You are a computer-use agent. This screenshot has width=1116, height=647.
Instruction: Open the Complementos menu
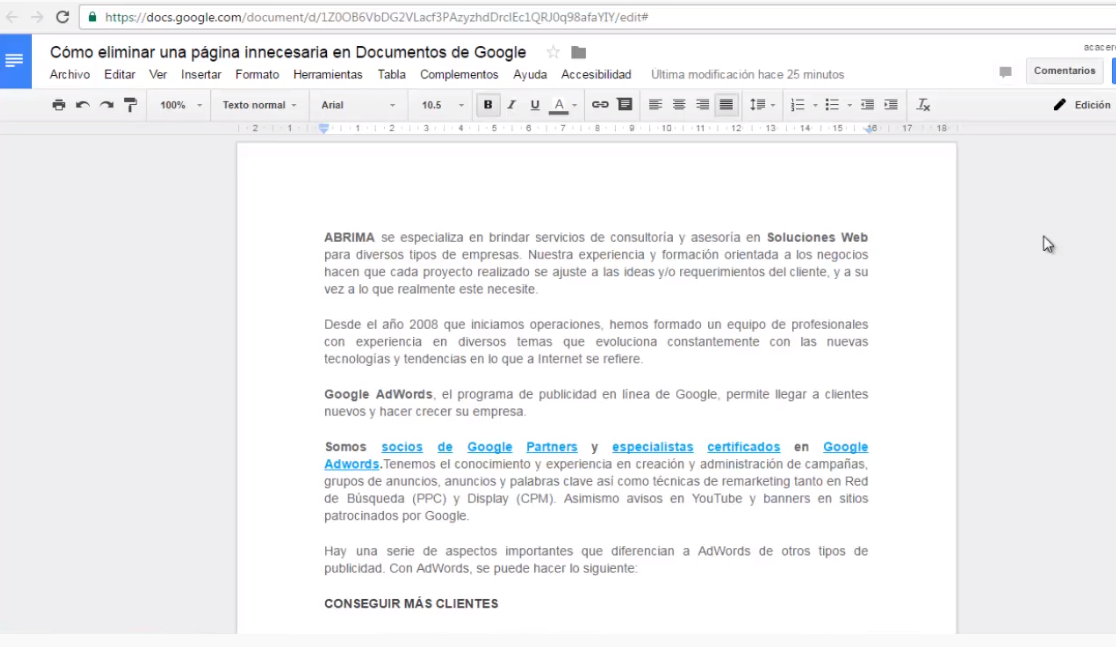[459, 74]
